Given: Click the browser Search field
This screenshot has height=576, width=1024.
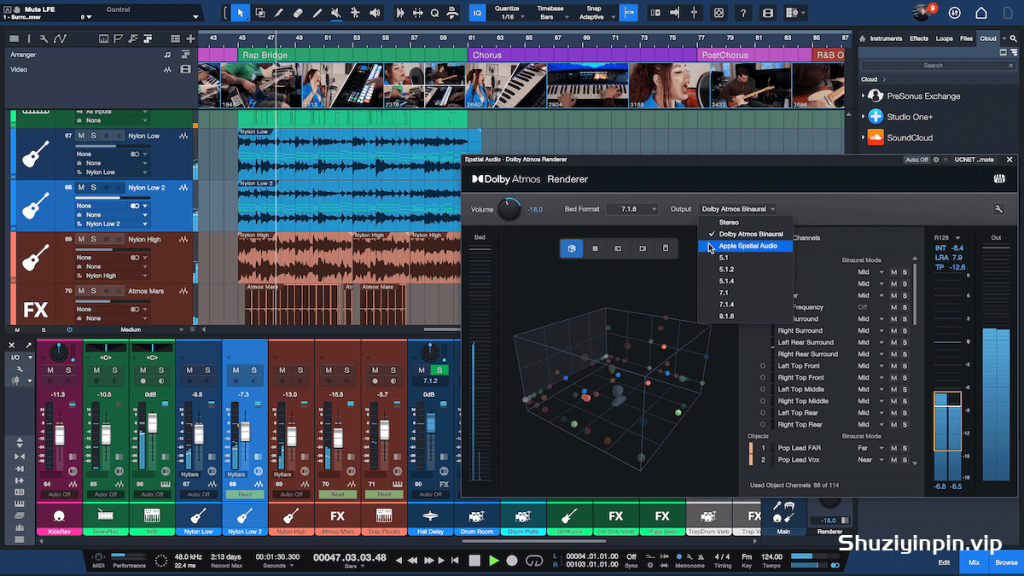Looking at the screenshot, I should click(938, 65).
